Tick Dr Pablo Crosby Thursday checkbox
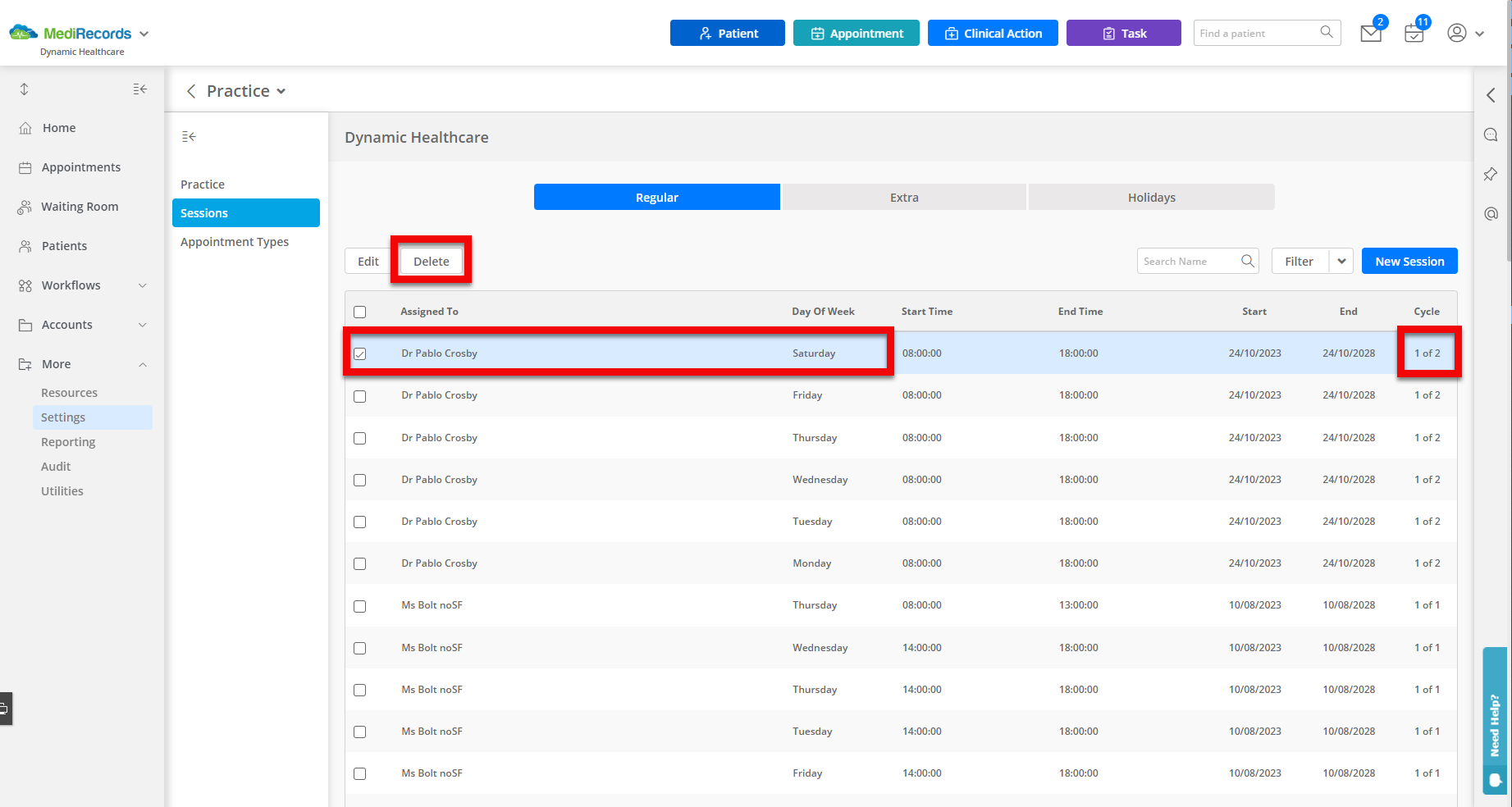 360,438
